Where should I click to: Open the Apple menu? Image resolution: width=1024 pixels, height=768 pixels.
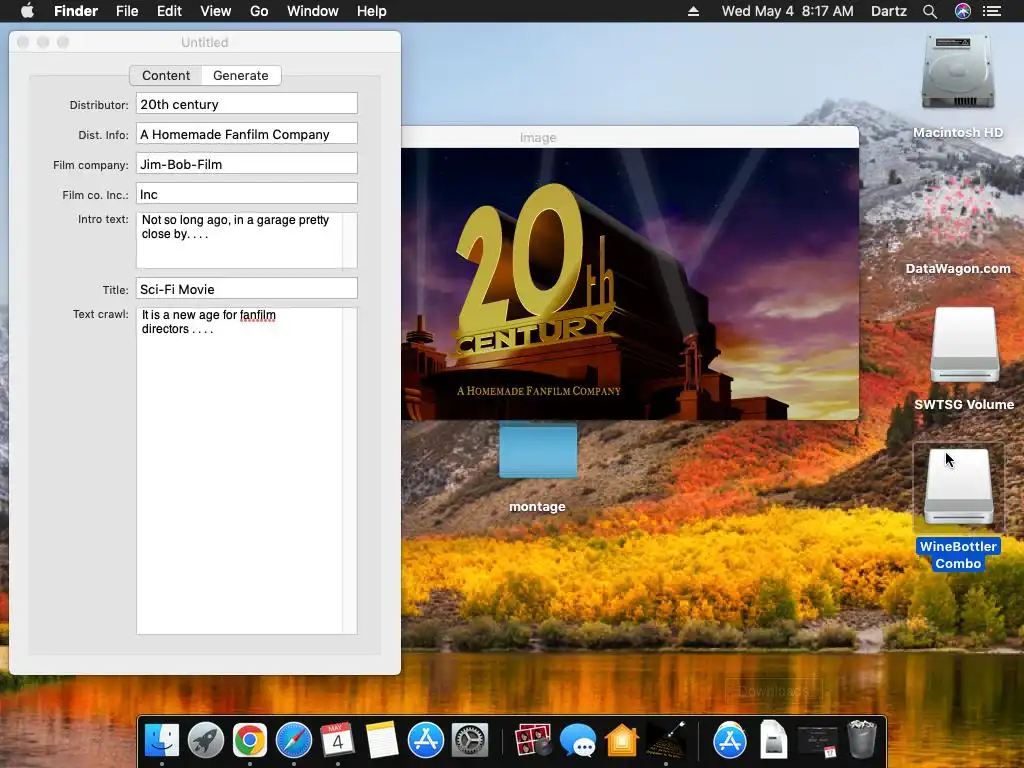tap(27, 11)
